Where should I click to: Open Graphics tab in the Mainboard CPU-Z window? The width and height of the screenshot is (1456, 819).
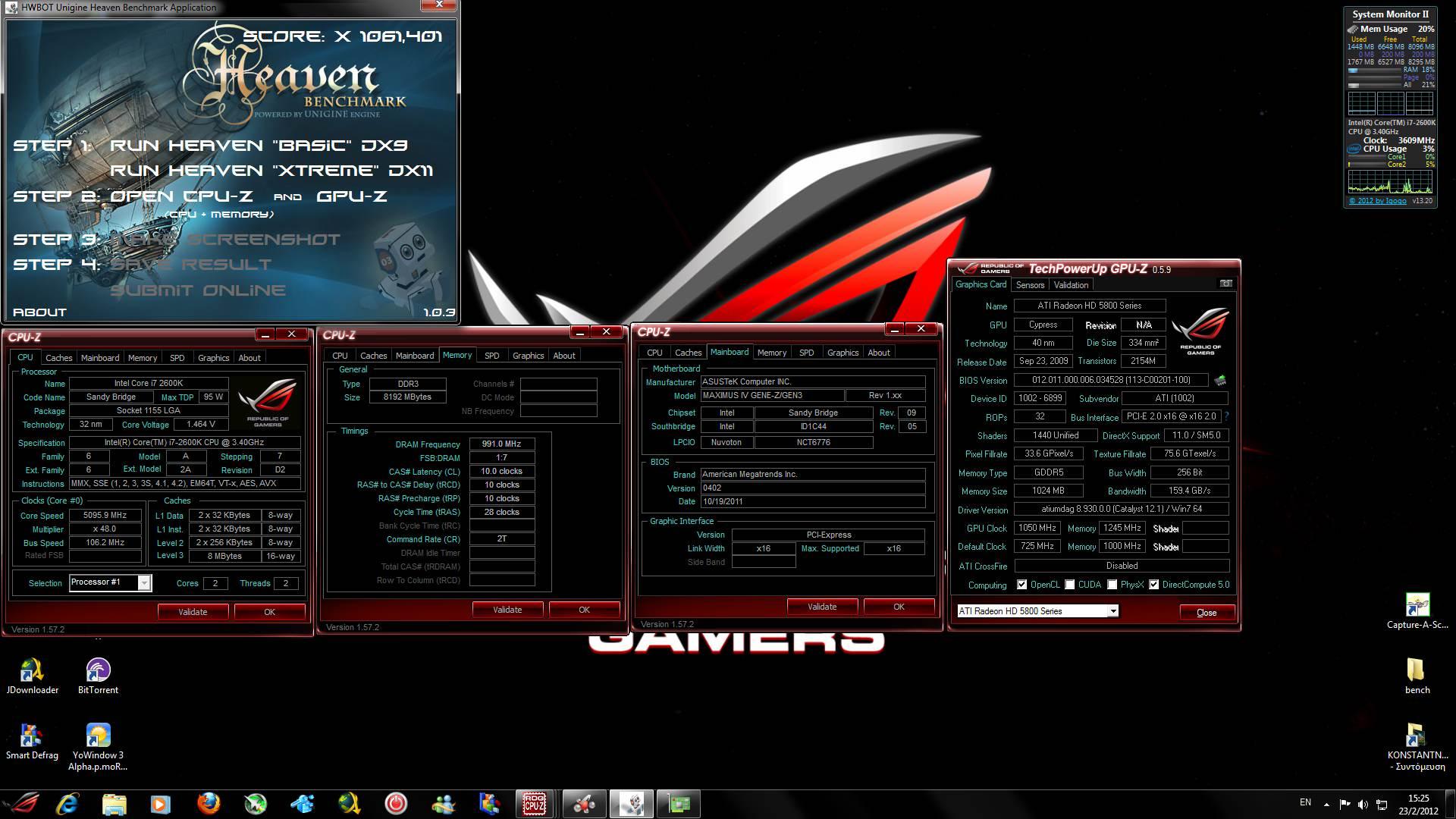click(843, 353)
